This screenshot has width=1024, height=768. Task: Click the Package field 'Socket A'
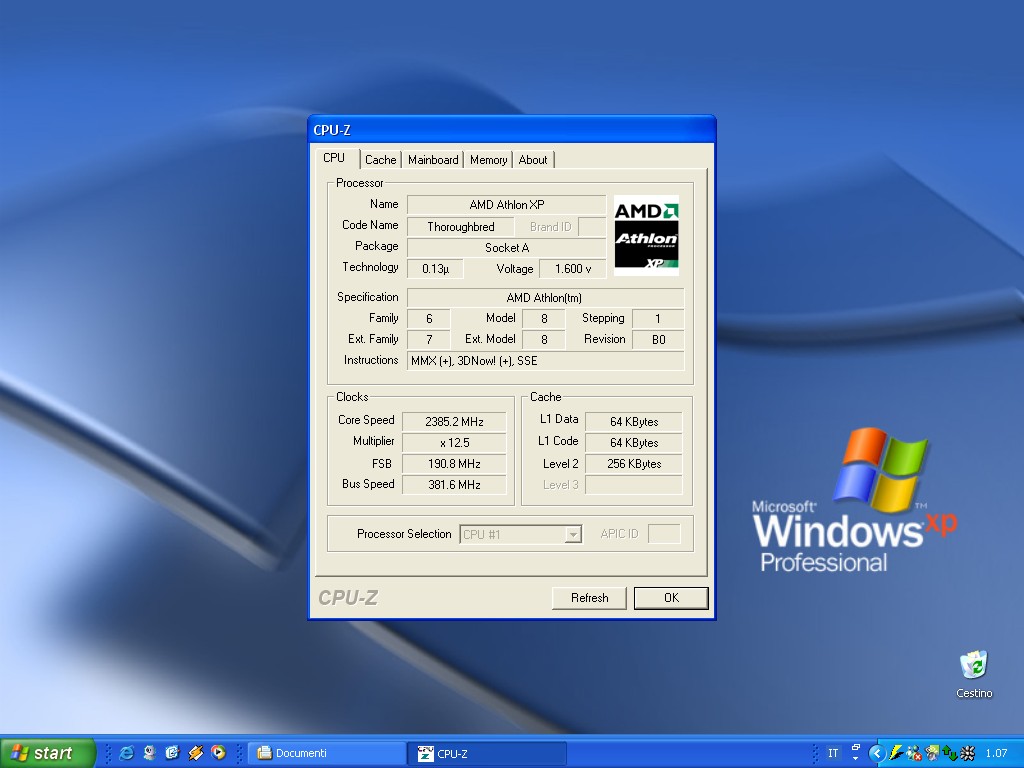tap(507, 248)
